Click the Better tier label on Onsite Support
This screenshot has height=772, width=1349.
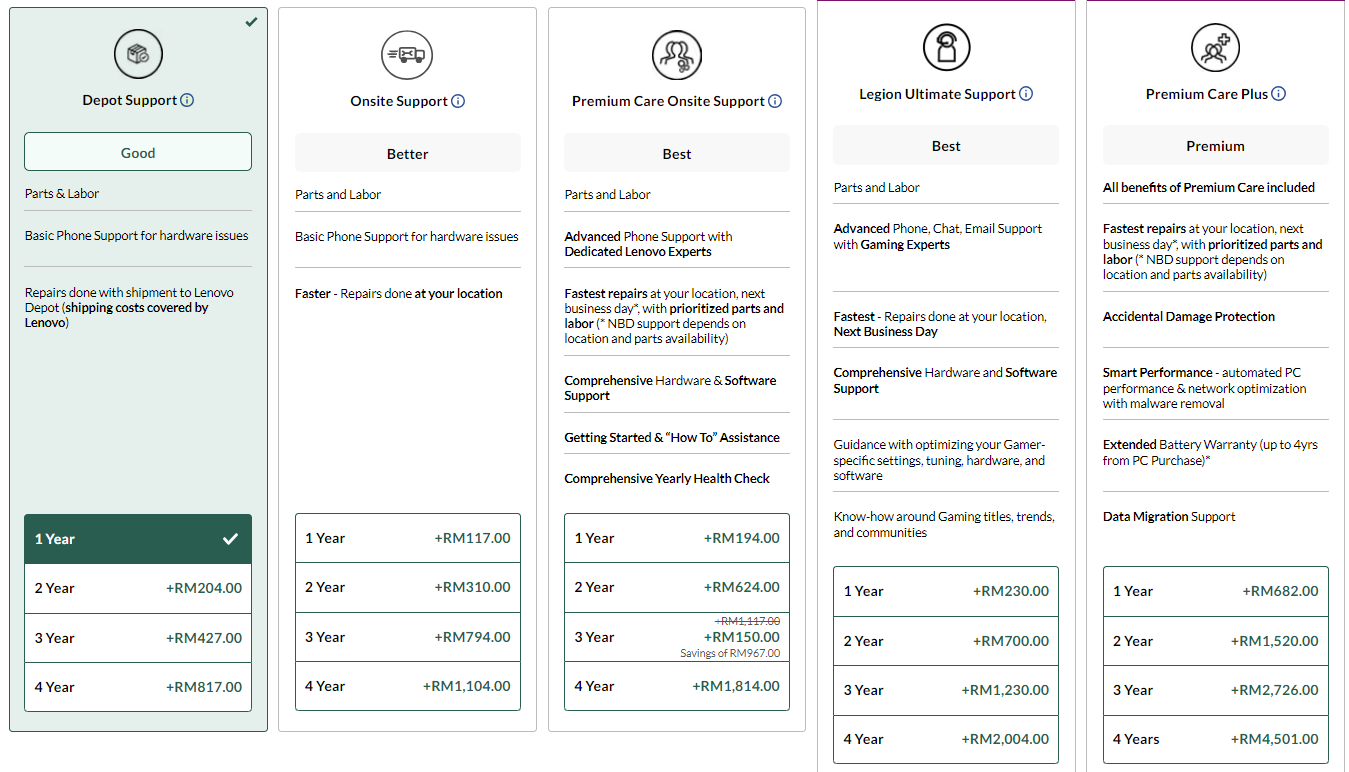point(407,154)
